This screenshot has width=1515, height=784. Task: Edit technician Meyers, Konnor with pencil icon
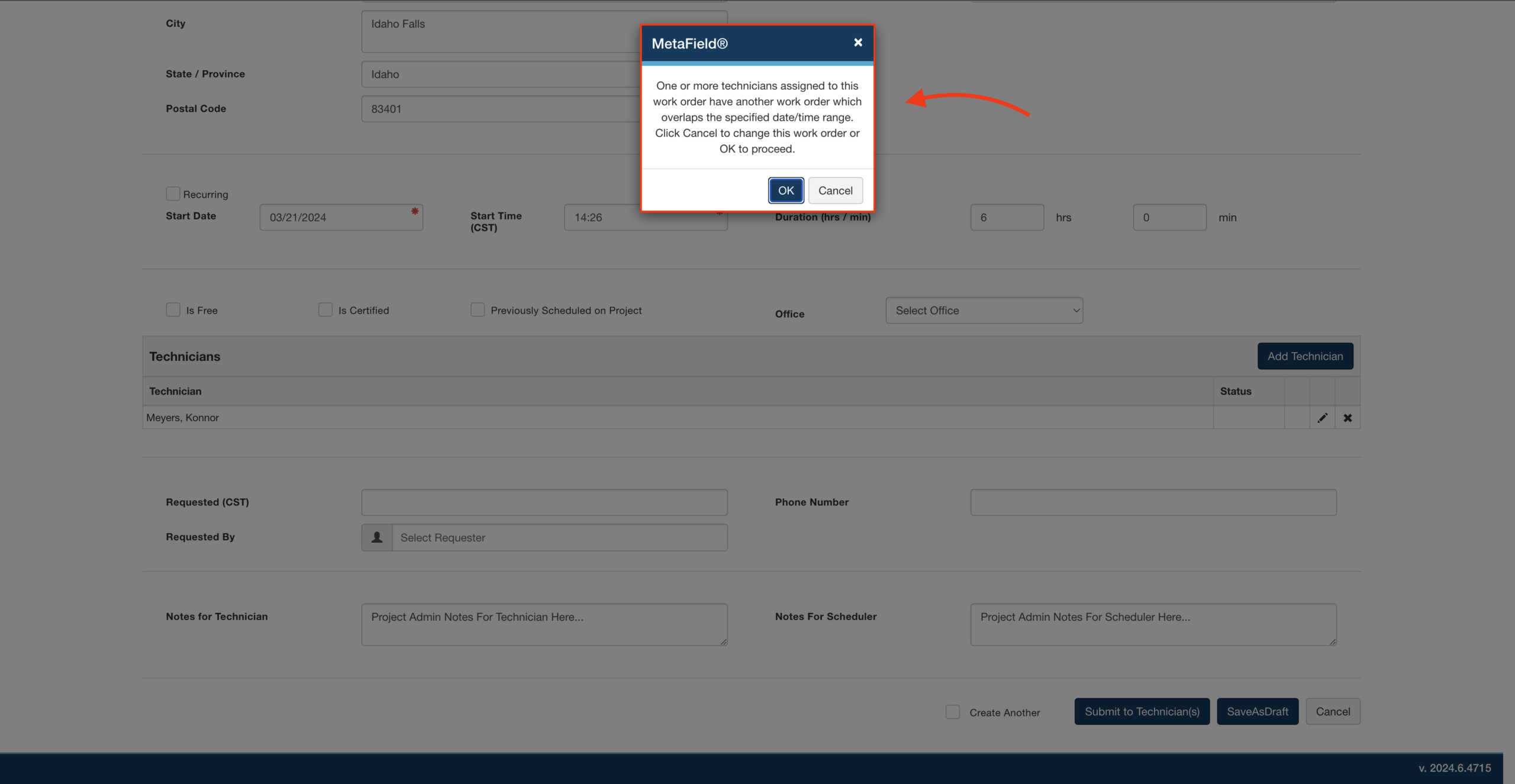(1322, 418)
